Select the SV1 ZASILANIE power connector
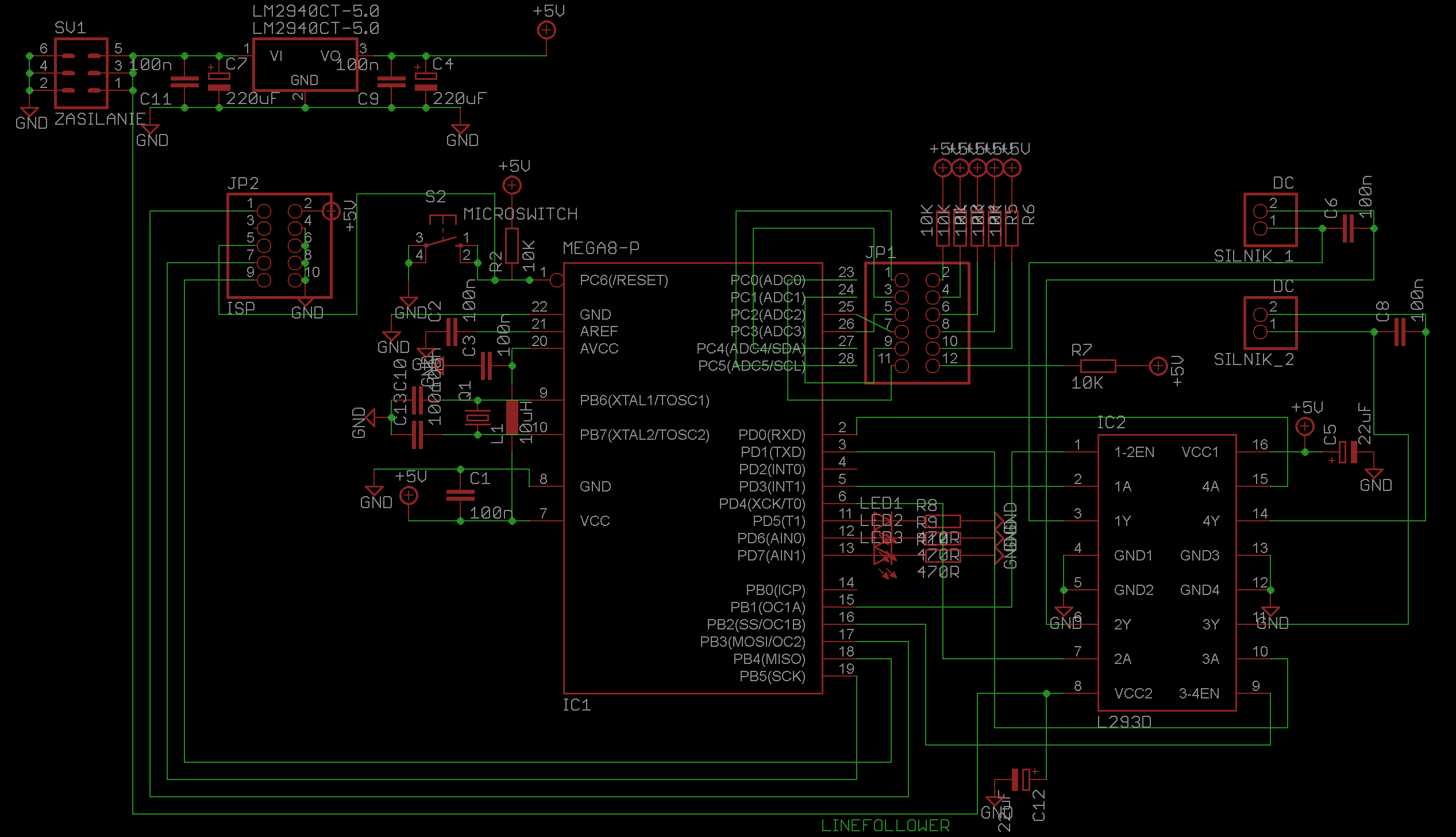This screenshot has height=837, width=1456. (81, 73)
